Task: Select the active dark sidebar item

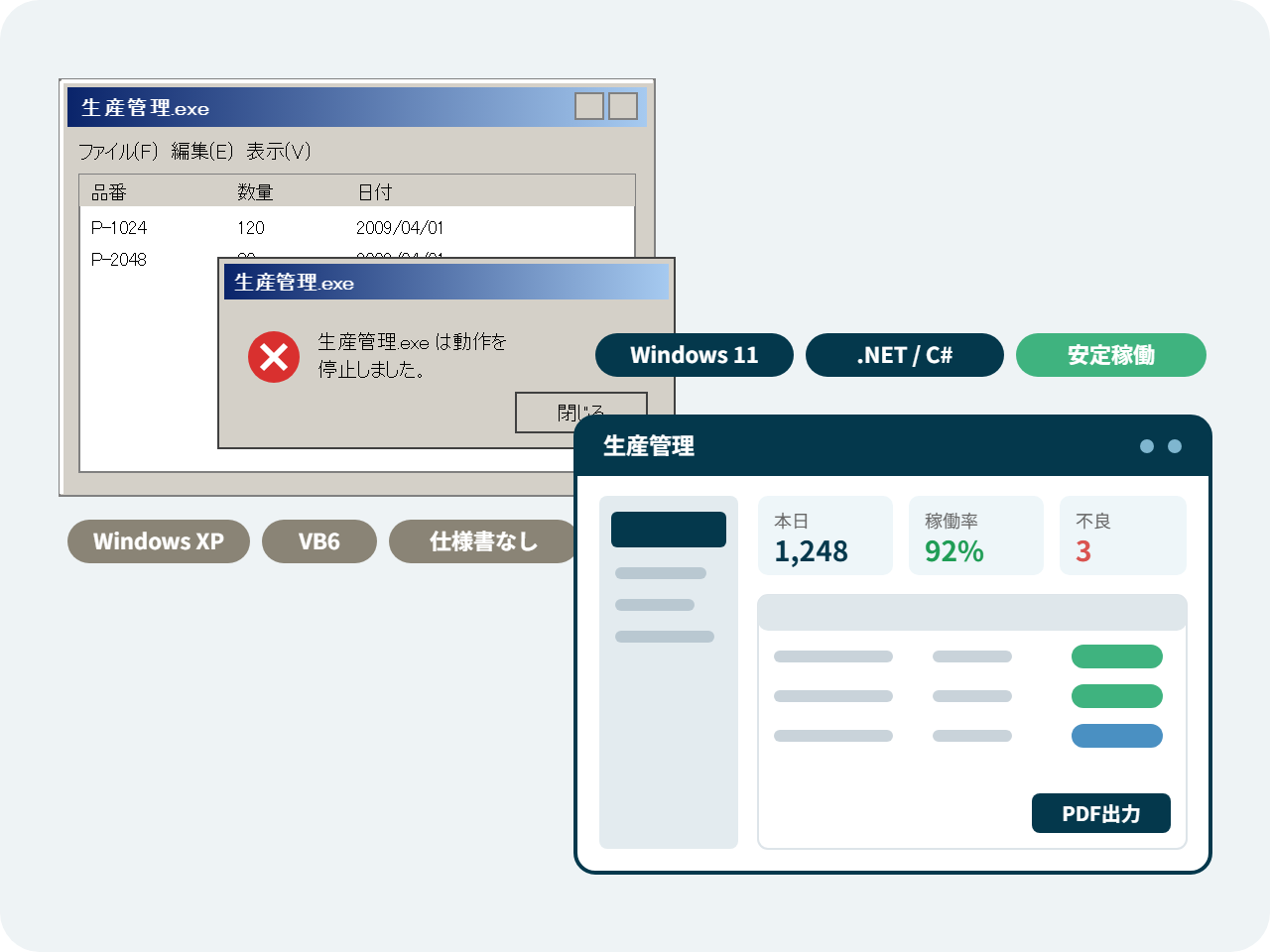Action: coord(669,530)
